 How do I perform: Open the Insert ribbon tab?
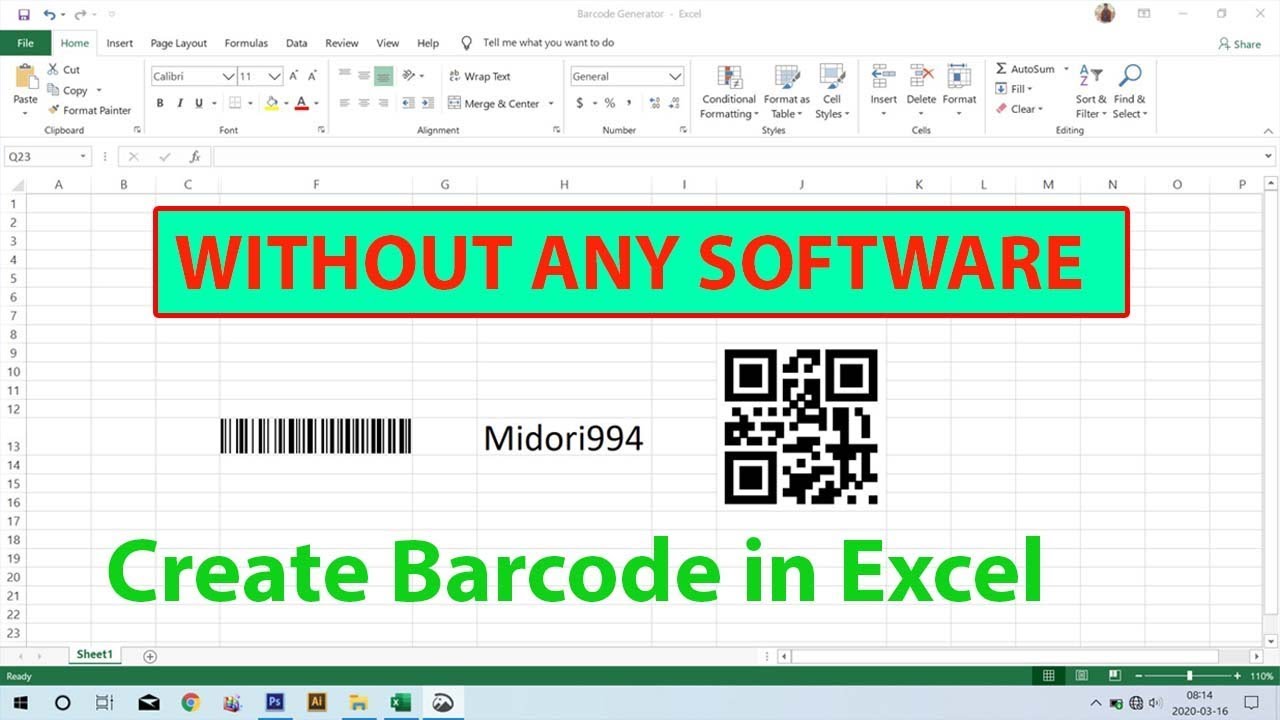coord(120,43)
